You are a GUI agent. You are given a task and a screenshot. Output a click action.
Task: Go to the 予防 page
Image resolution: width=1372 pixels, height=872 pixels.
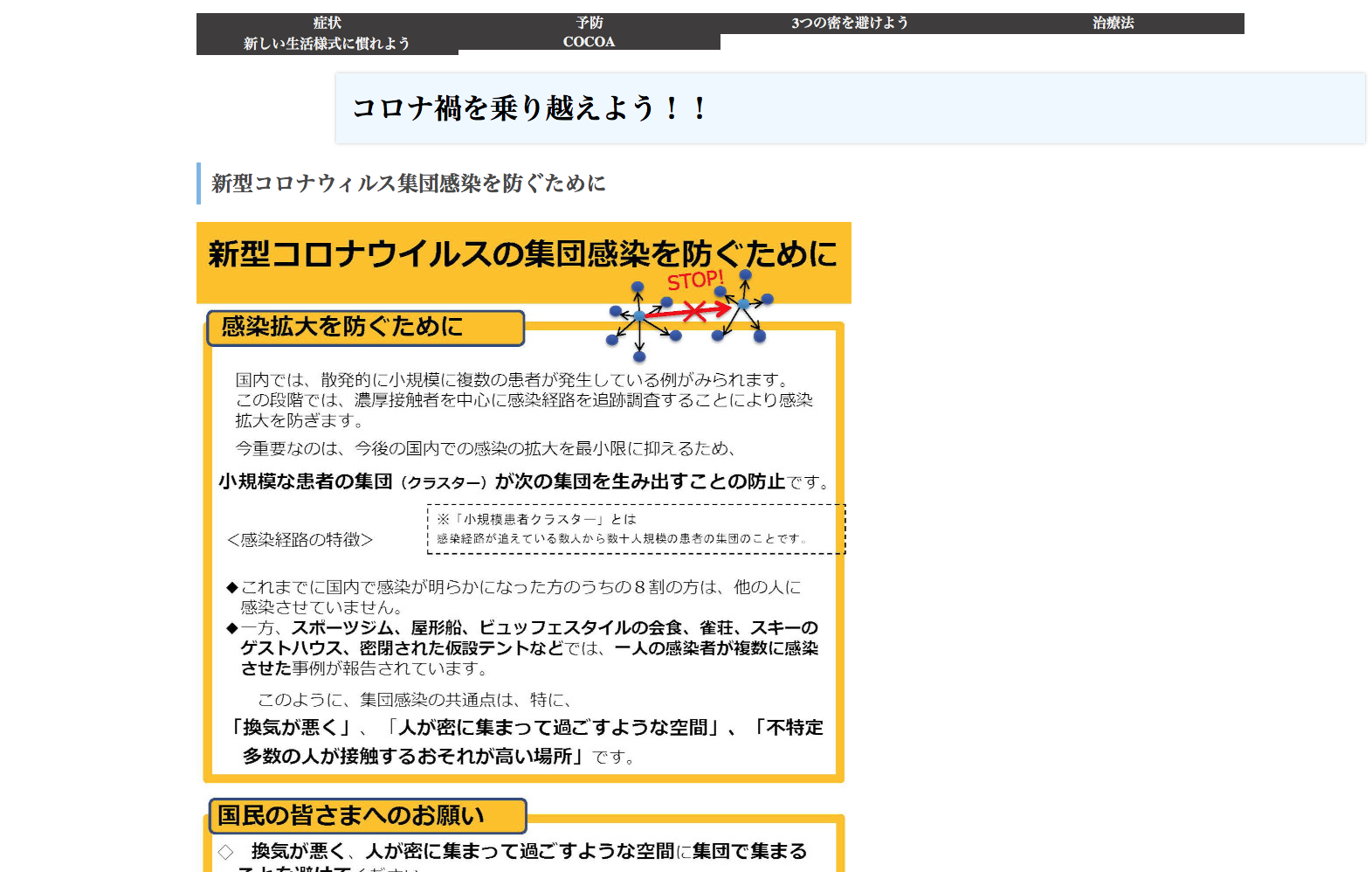[x=589, y=23]
